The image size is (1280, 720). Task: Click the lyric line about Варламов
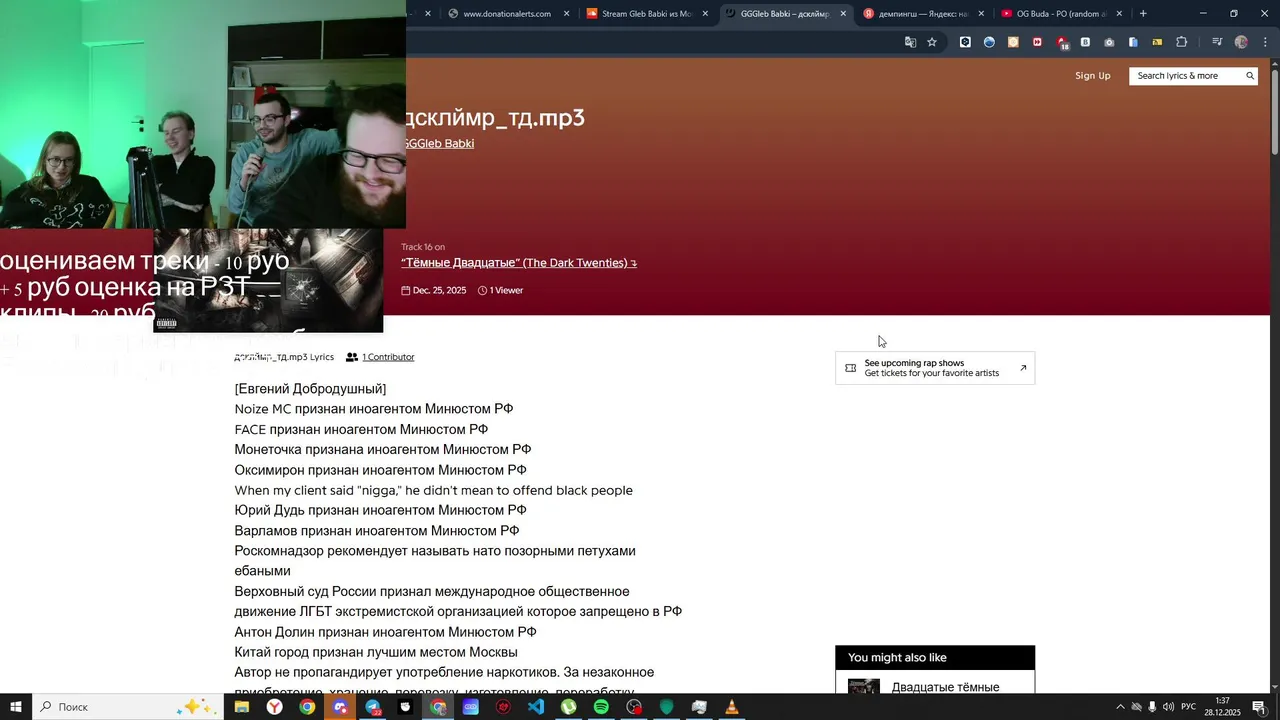(377, 531)
